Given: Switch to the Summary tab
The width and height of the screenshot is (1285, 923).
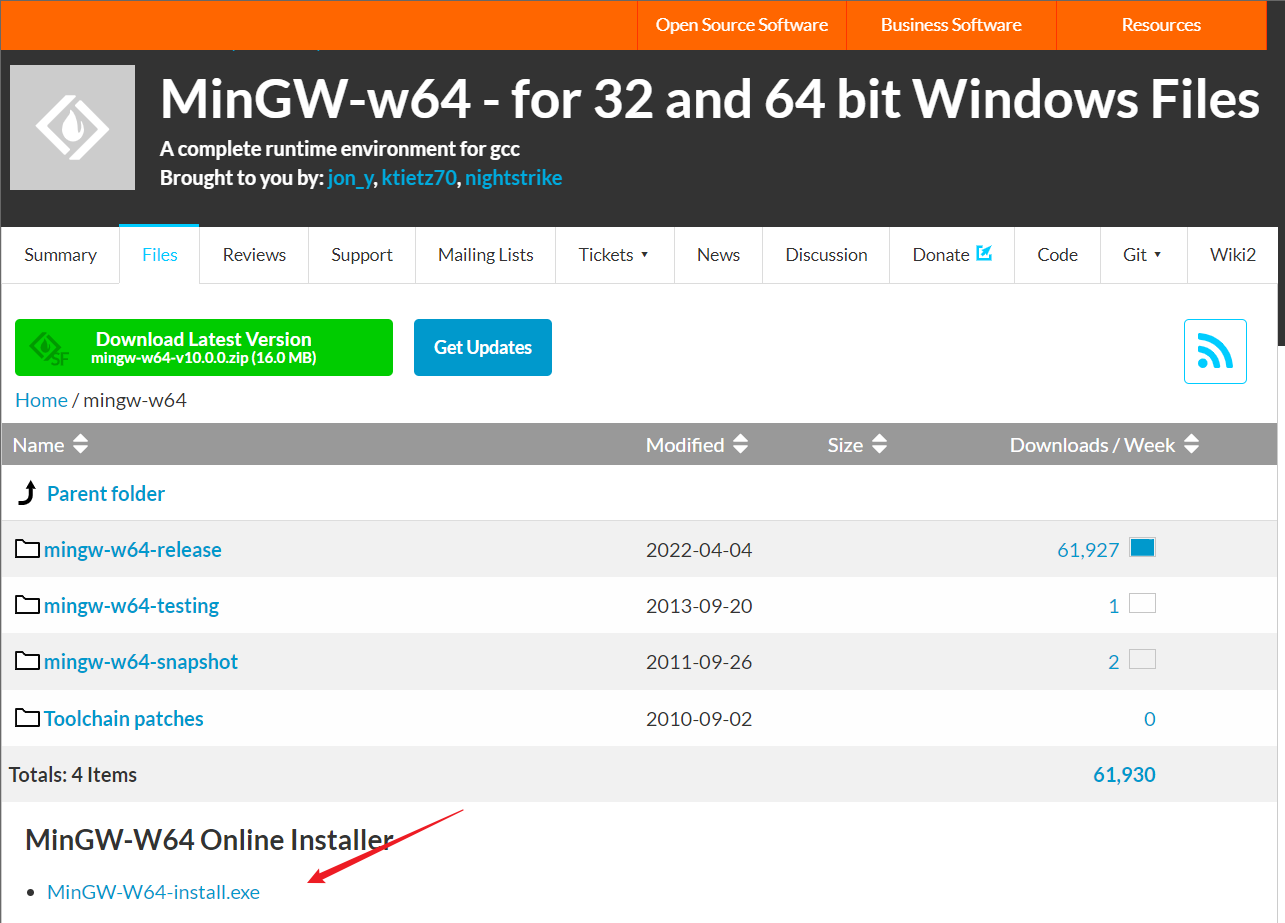Looking at the screenshot, I should point(60,255).
